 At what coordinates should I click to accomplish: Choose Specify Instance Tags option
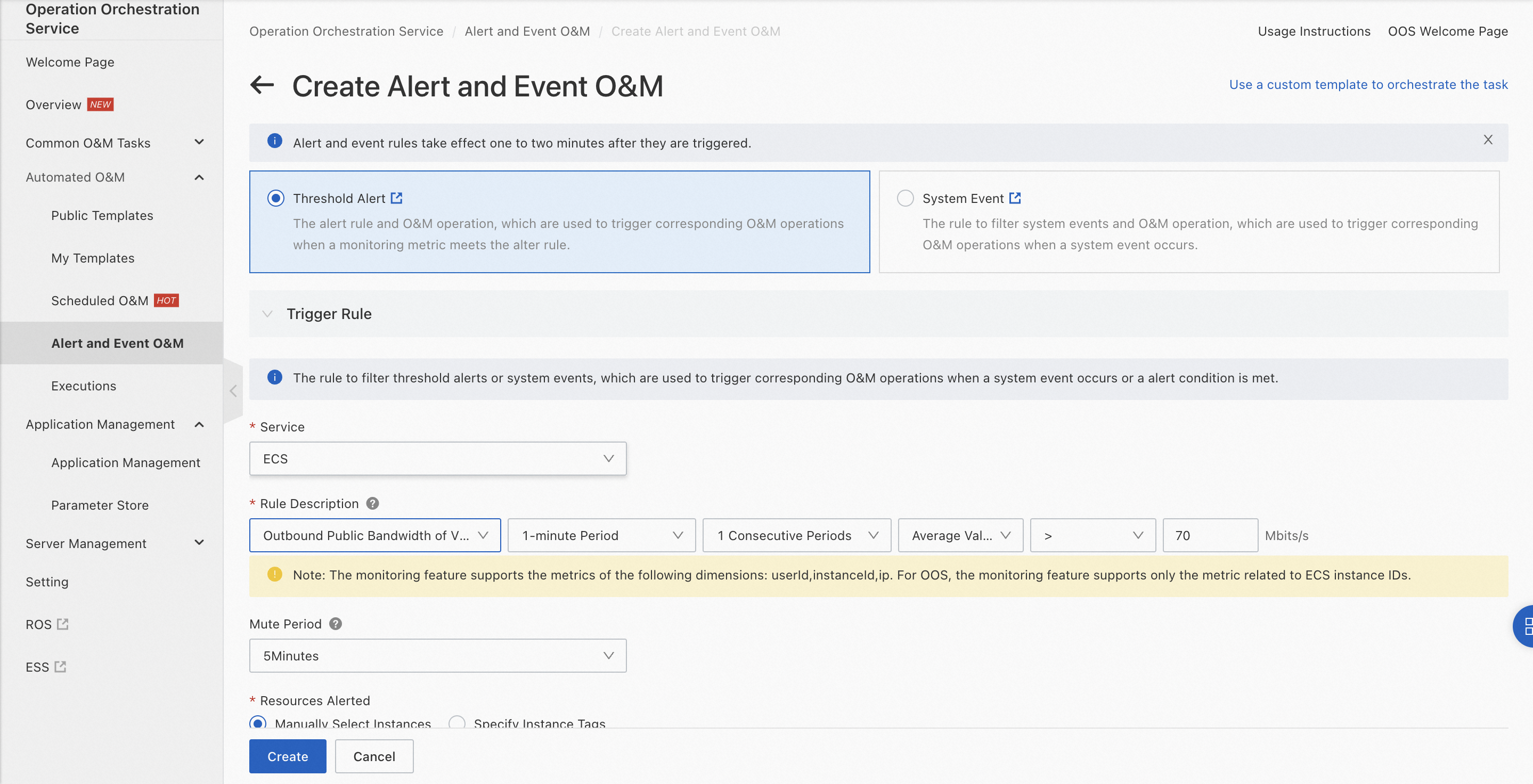(x=457, y=722)
